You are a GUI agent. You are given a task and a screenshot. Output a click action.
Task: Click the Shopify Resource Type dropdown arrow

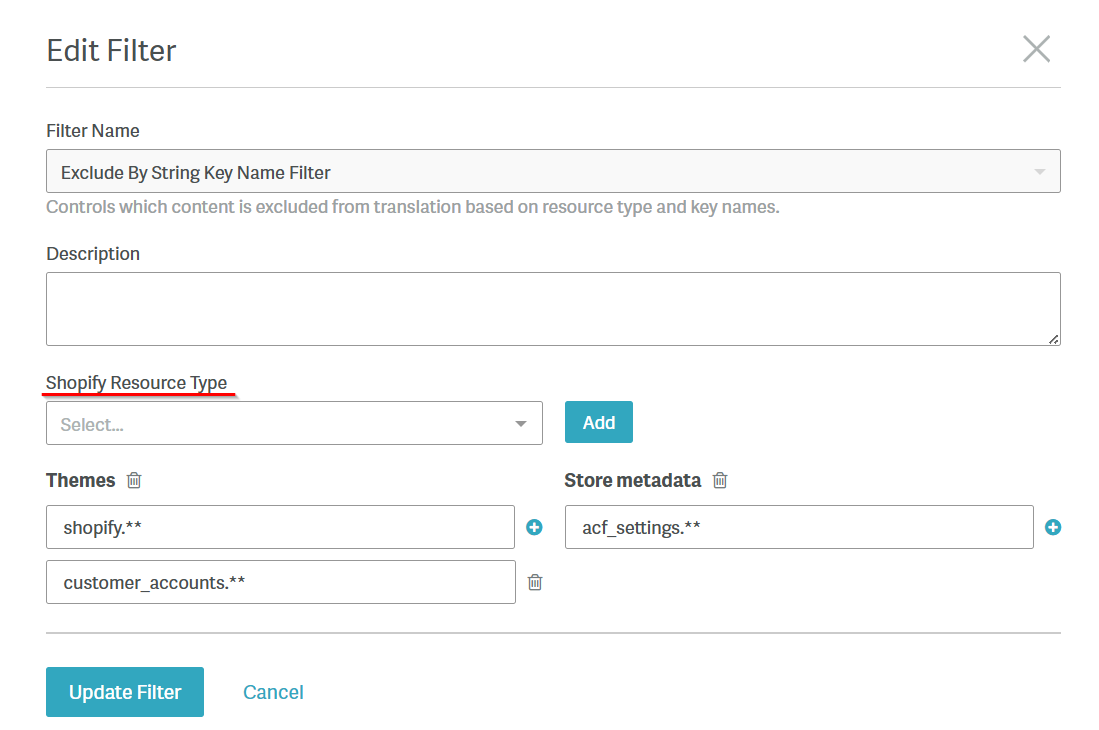click(520, 424)
